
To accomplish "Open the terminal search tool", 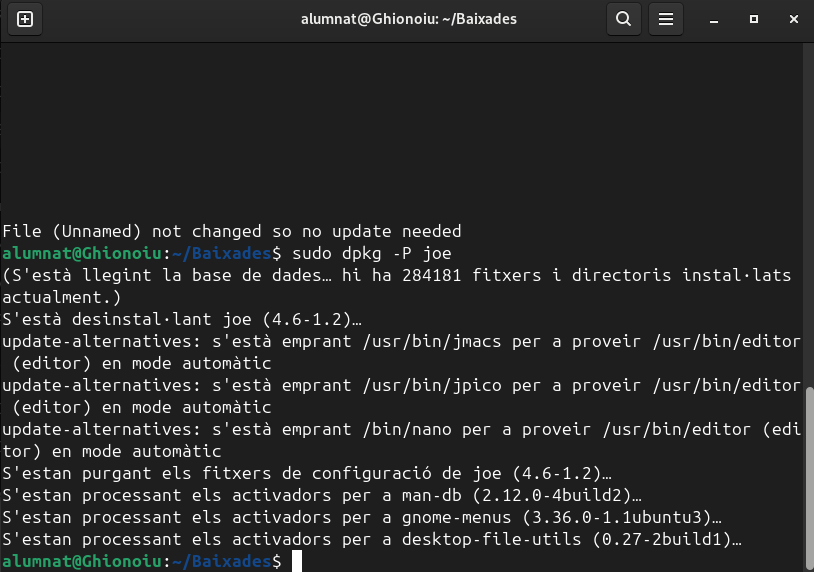I will 623,19.
